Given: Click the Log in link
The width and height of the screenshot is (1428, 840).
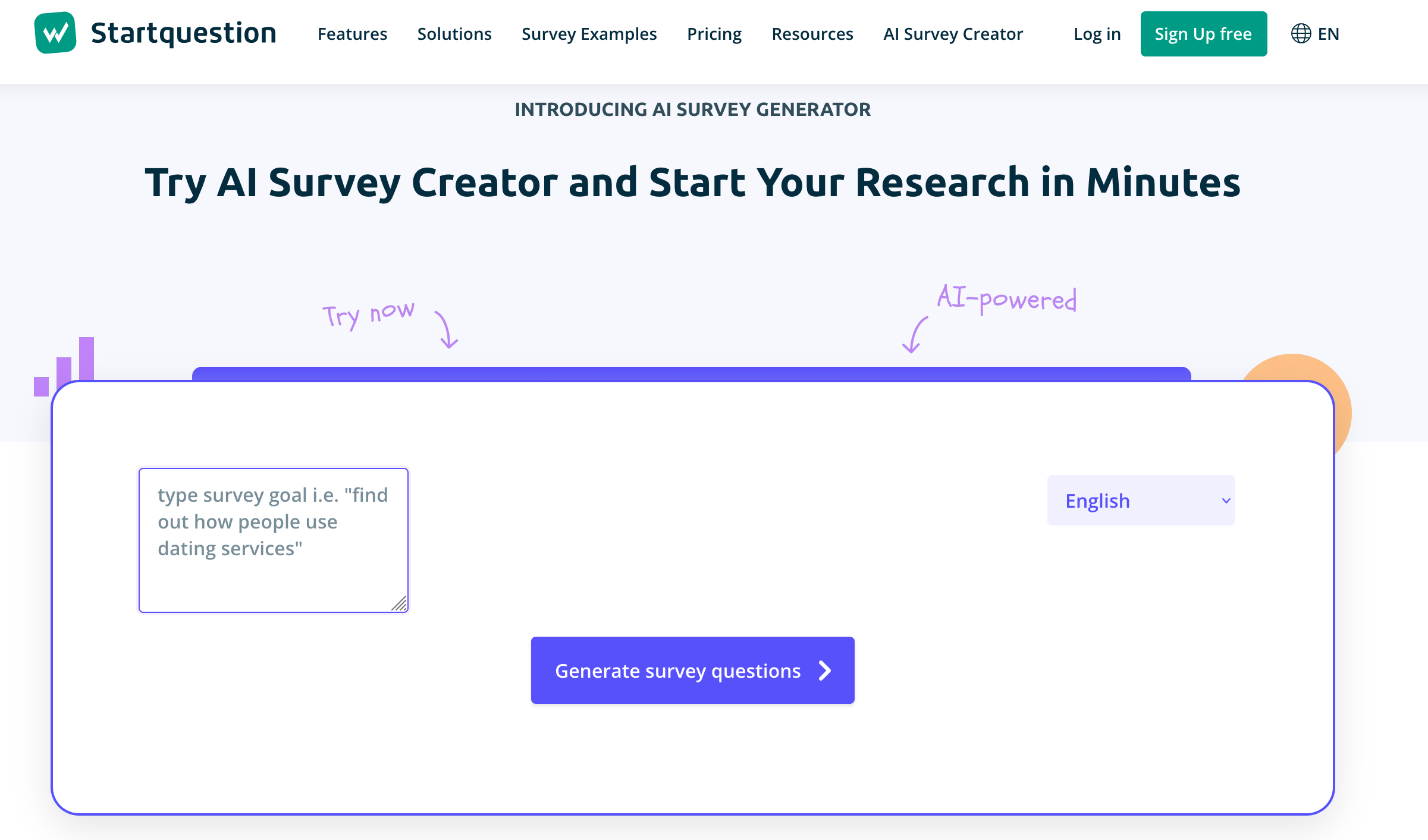Looking at the screenshot, I should [1097, 34].
